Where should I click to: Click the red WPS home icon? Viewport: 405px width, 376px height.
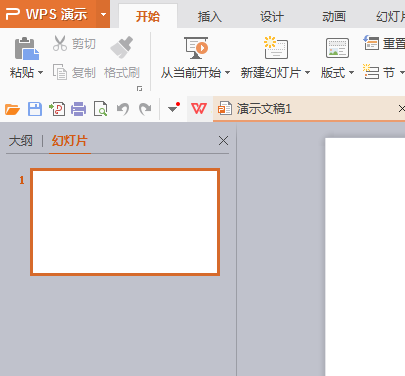(199, 108)
